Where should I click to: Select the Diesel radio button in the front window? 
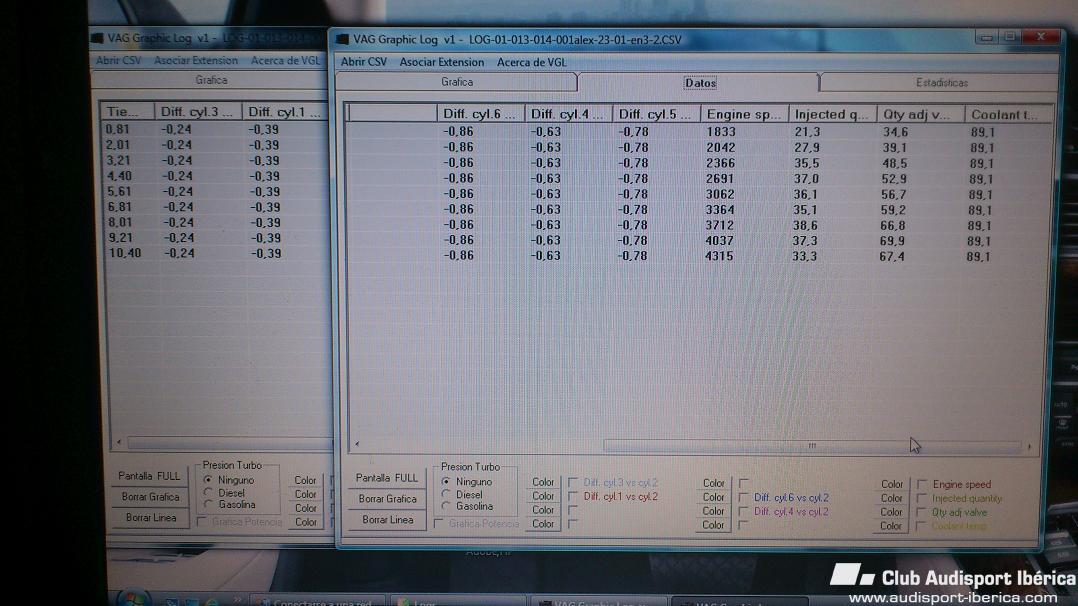click(x=446, y=494)
